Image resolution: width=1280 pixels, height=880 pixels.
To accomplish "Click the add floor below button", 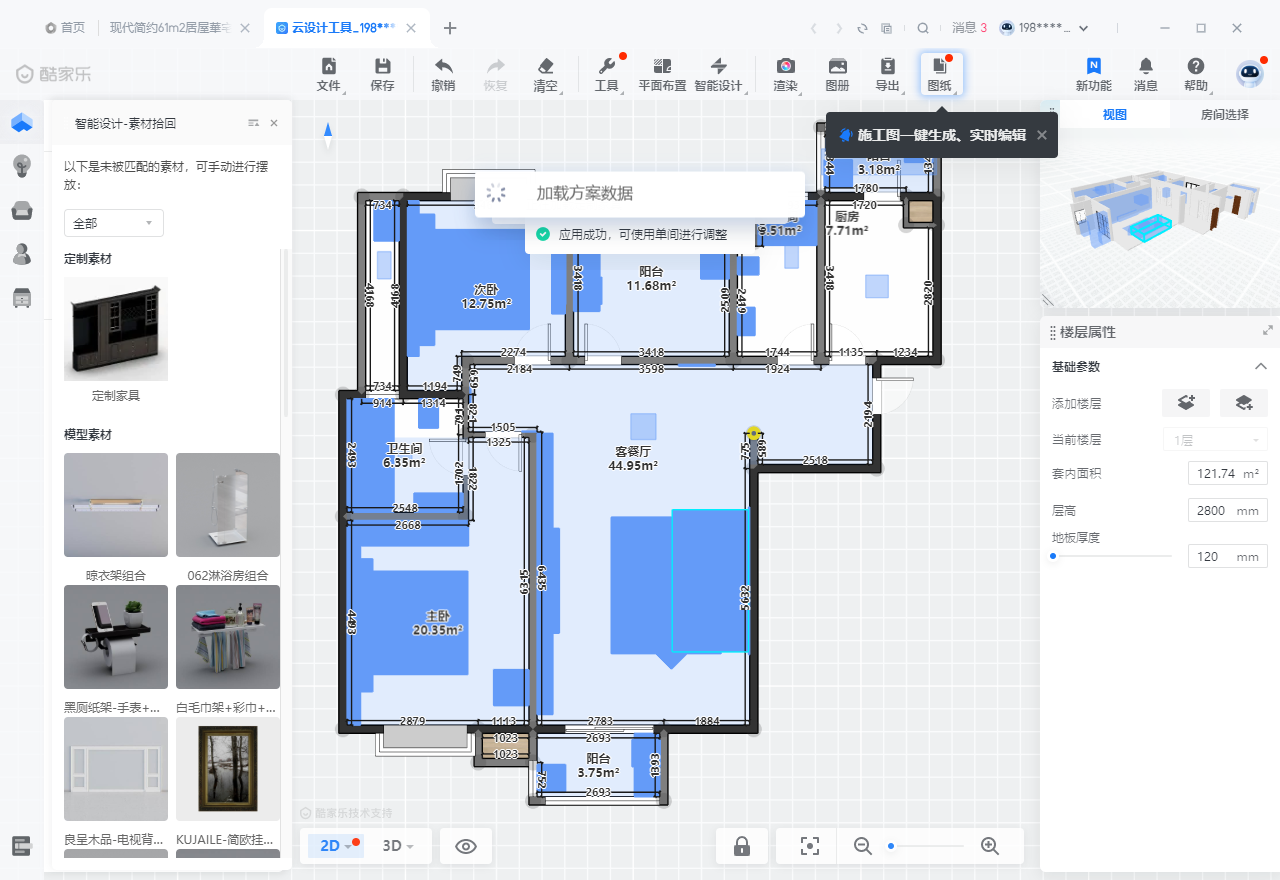I will [x=1244, y=403].
